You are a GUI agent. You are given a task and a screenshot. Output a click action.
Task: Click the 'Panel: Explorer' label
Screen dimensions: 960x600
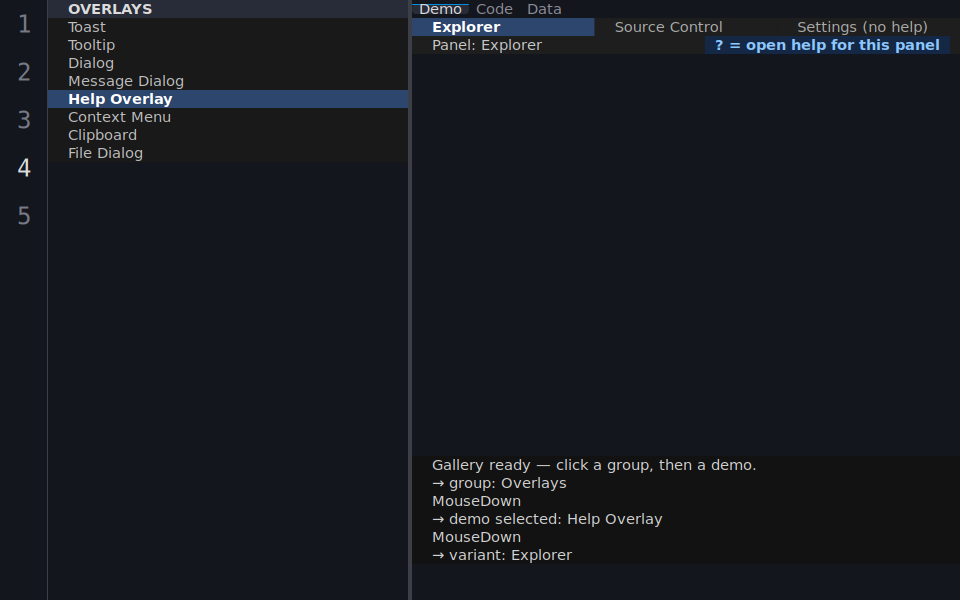(487, 45)
